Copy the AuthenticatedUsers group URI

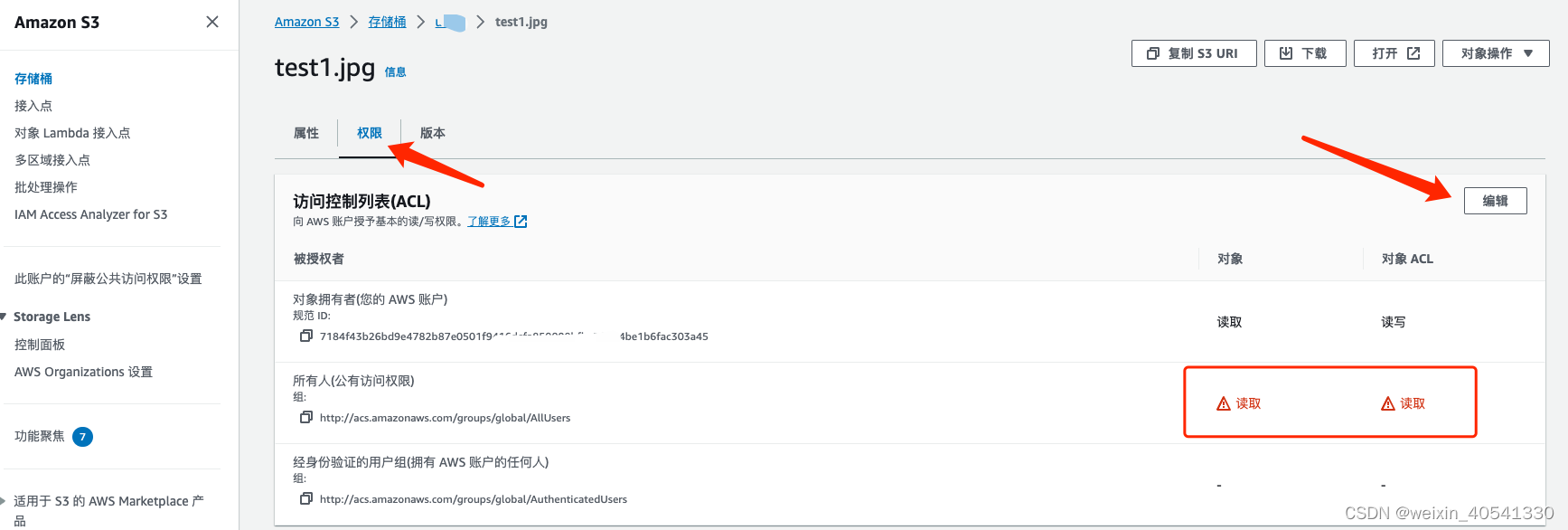click(x=306, y=498)
